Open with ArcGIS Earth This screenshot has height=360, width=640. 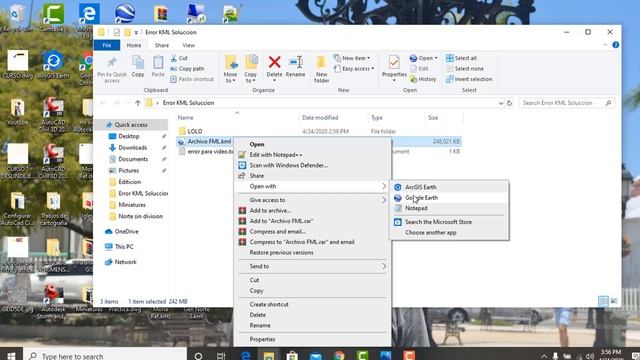pyautogui.click(x=449, y=187)
